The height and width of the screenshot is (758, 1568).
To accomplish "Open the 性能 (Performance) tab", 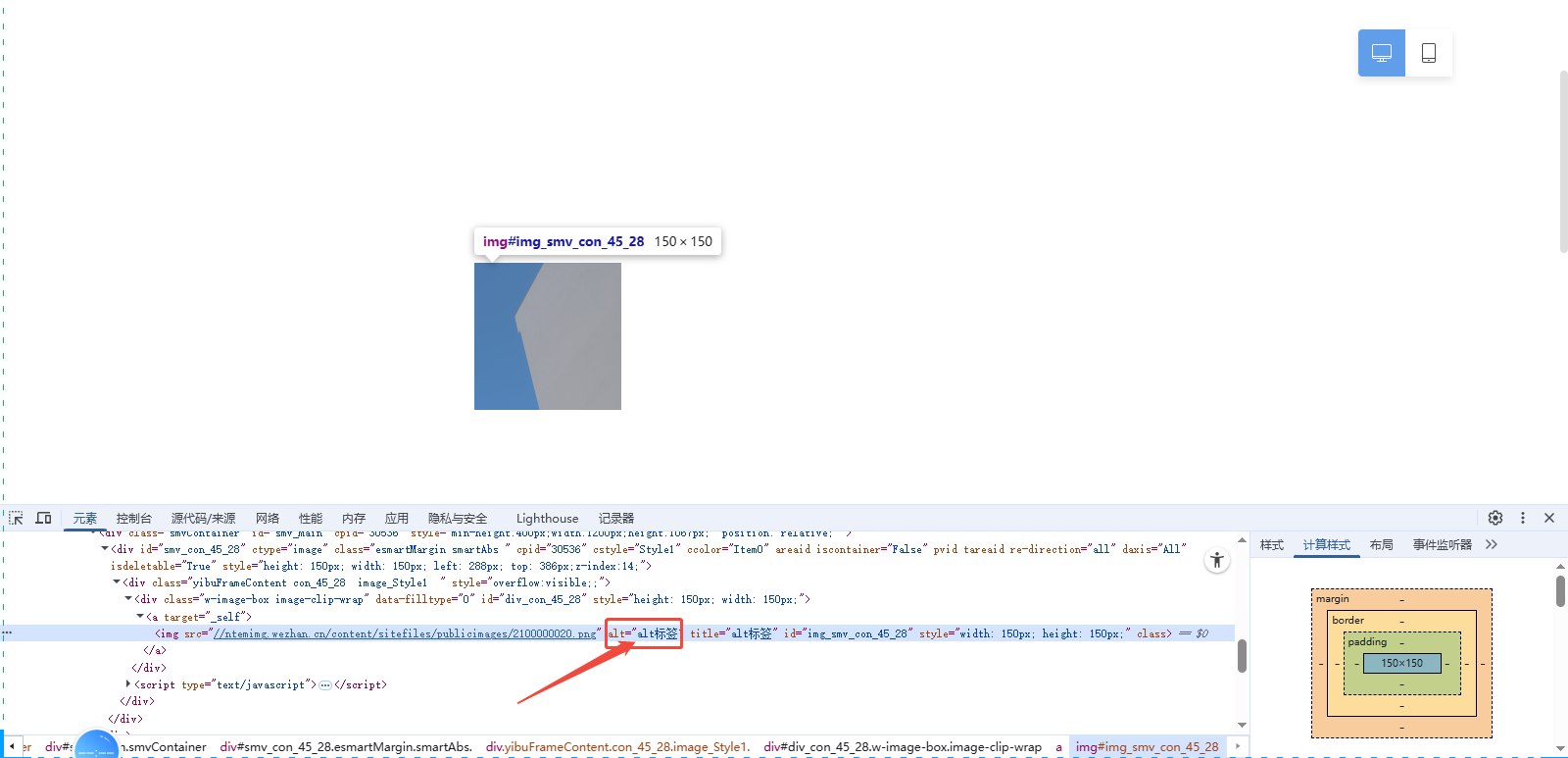I will pos(311,519).
